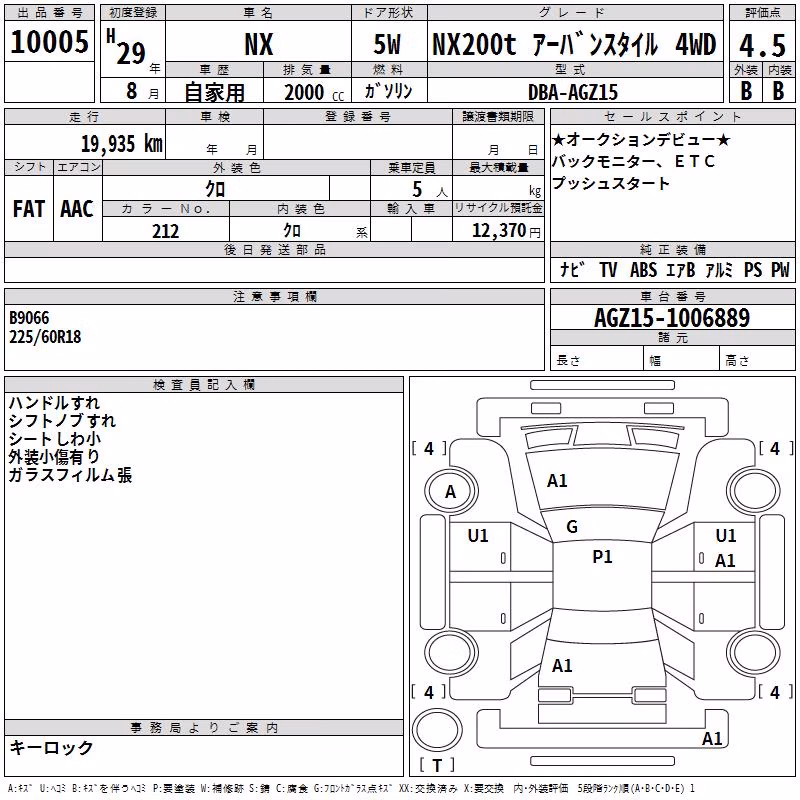Image resolution: width=800 pixels, height=800 pixels.
Task: Select vehicle history 自家用
Action: point(214,92)
